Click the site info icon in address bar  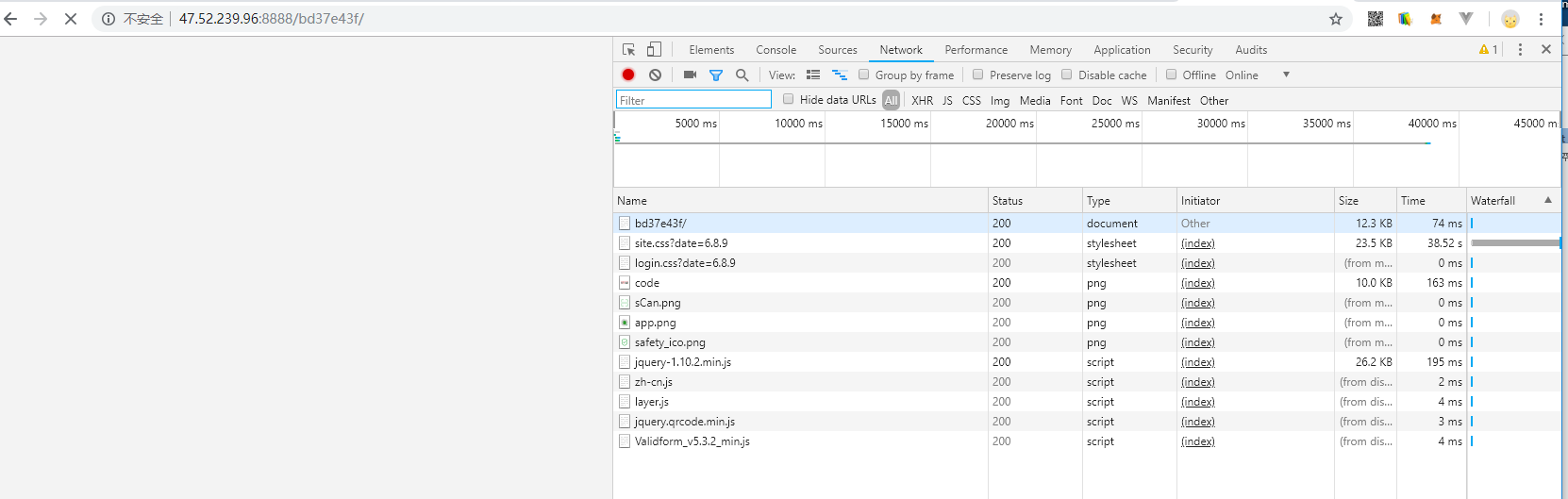[108, 19]
